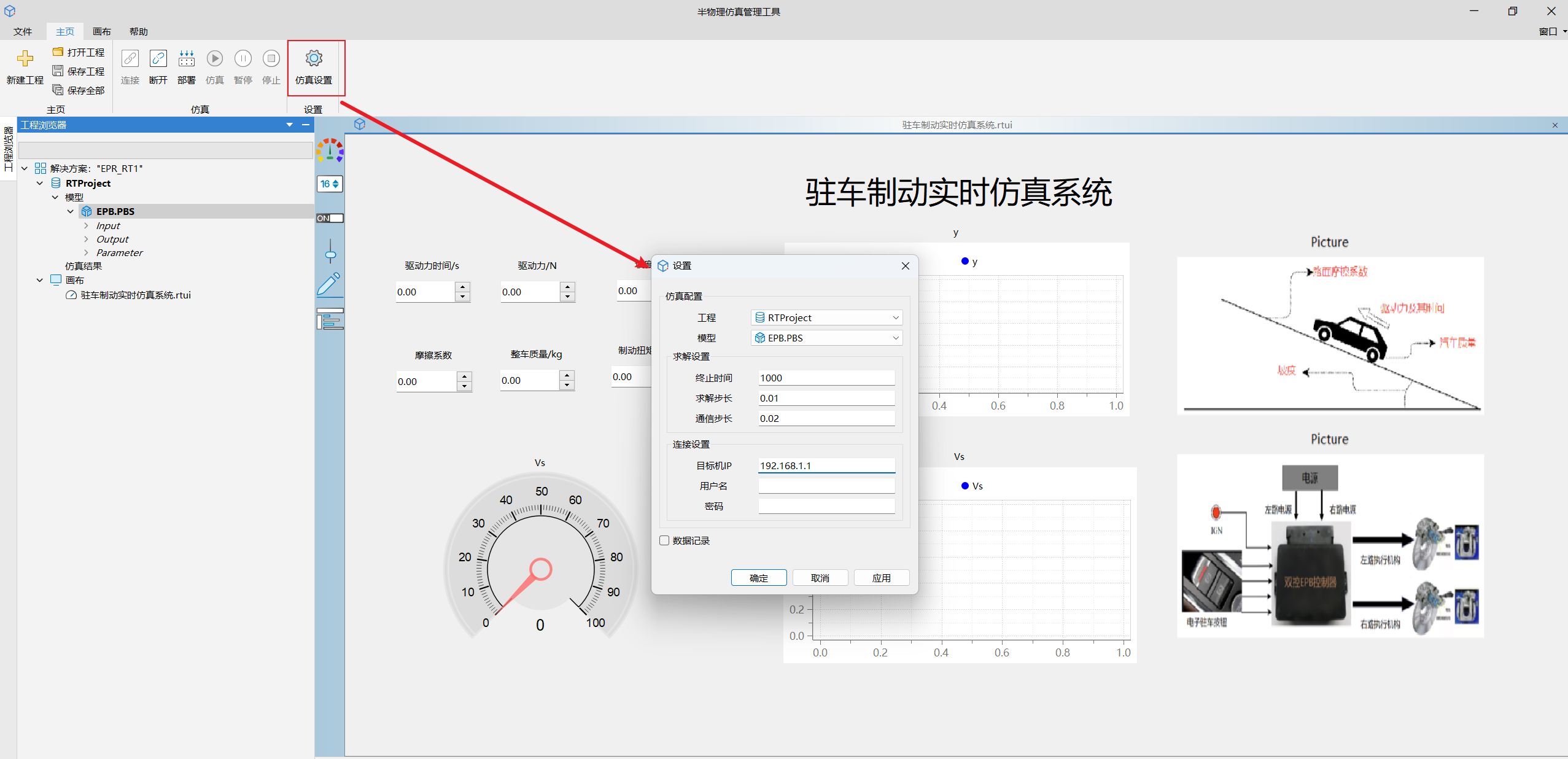The height and width of the screenshot is (759, 1568).
Task: Click the 确定 button
Action: pyautogui.click(x=758, y=578)
